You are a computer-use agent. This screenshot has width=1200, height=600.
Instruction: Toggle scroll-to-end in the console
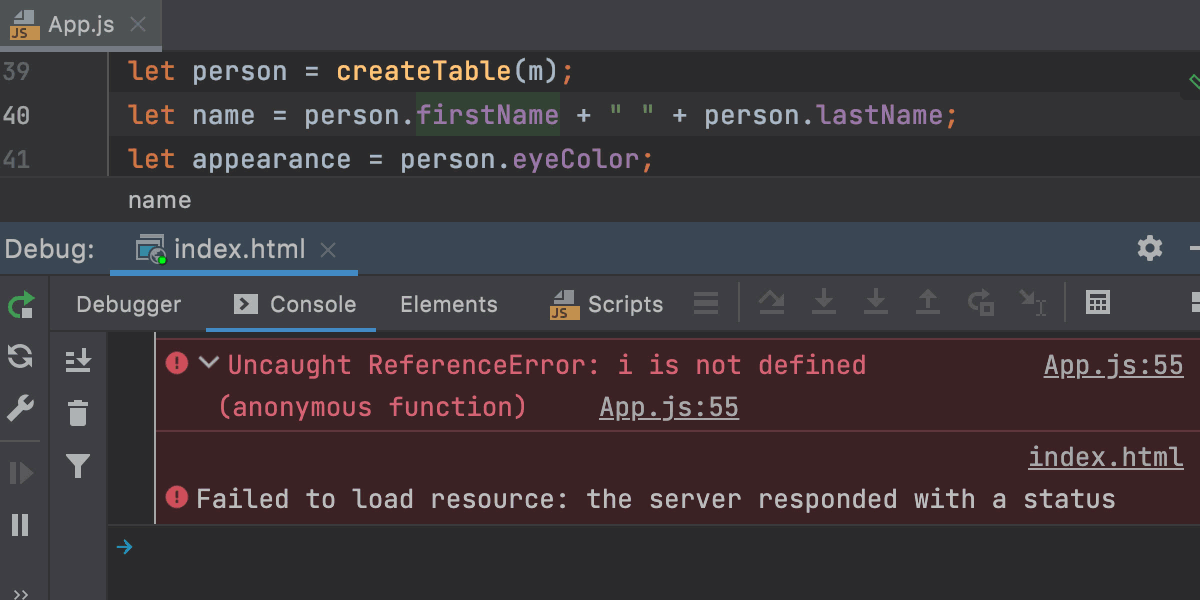click(77, 361)
